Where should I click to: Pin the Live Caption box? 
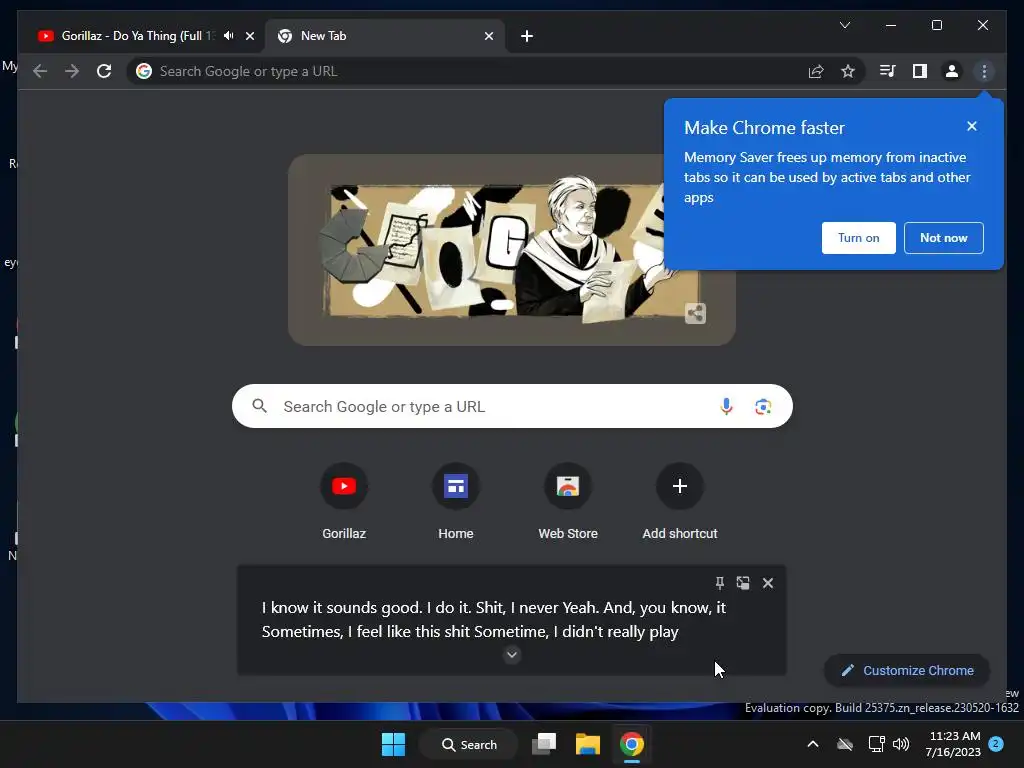[x=719, y=583]
